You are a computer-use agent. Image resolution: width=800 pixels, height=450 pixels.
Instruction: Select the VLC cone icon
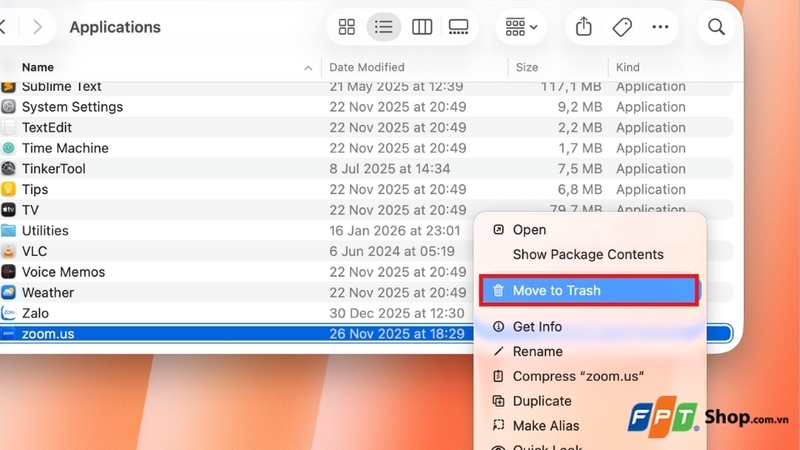coord(8,251)
